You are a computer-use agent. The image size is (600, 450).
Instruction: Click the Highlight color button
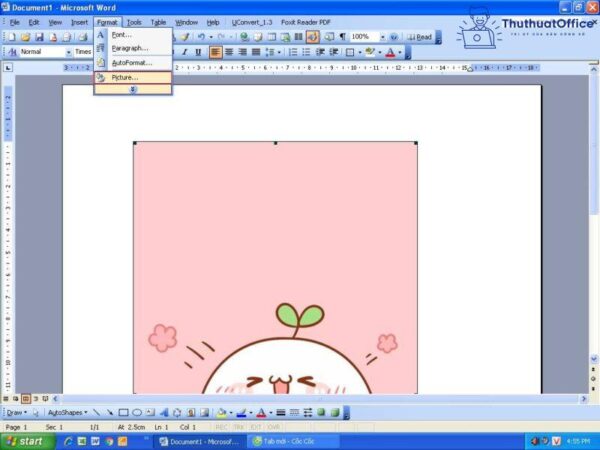[x=370, y=52]
